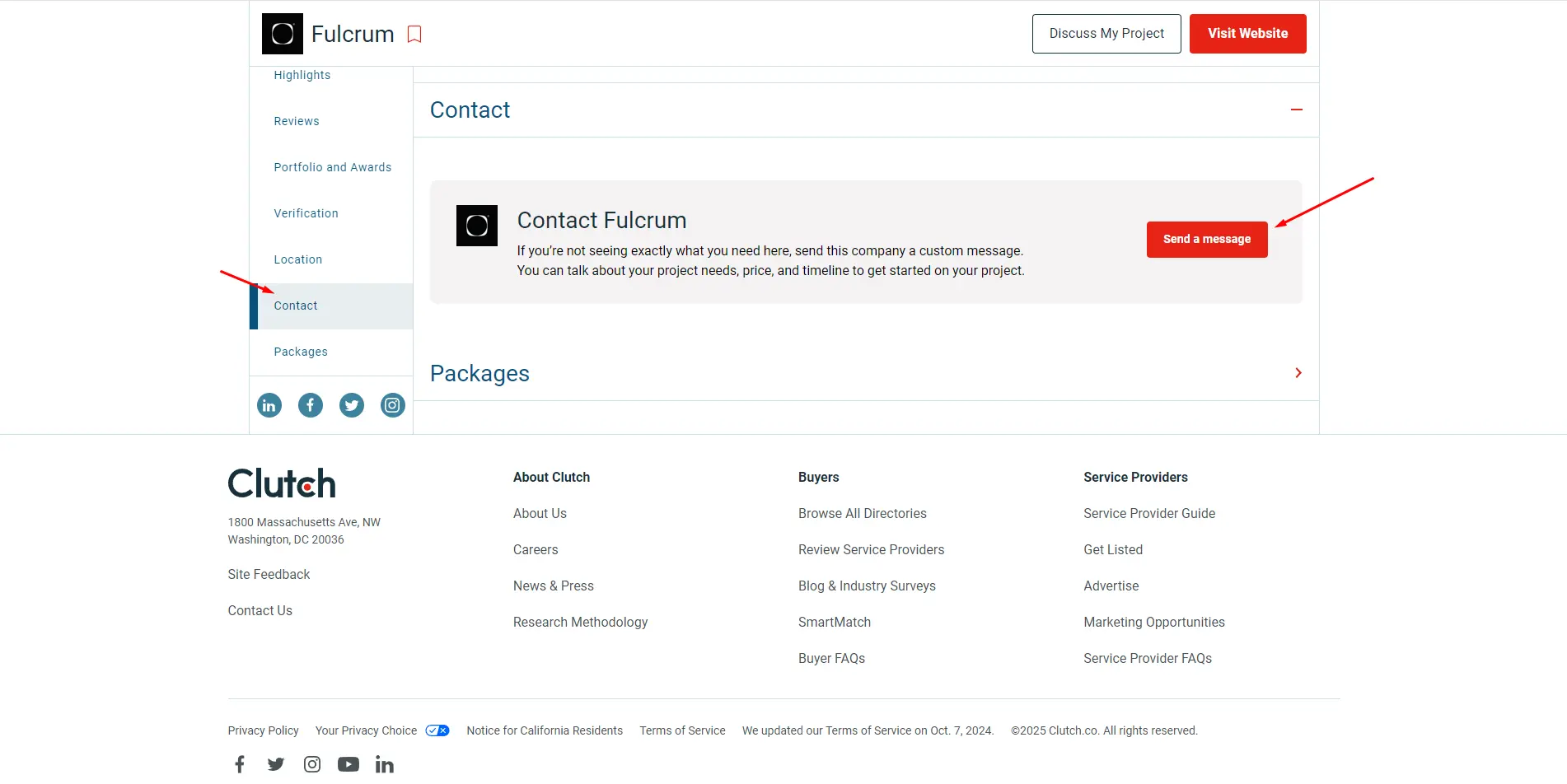Open Clutch's Twitter footer icon
Image resolution: width=1567 pixels, height=784 pixels.
coord(276,764)
